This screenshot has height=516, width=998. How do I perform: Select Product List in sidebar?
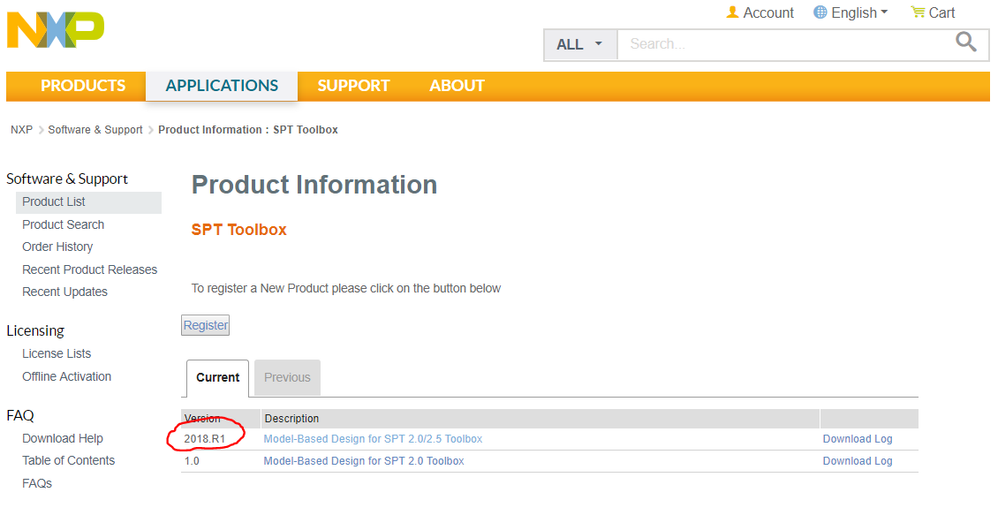(88, 202)
